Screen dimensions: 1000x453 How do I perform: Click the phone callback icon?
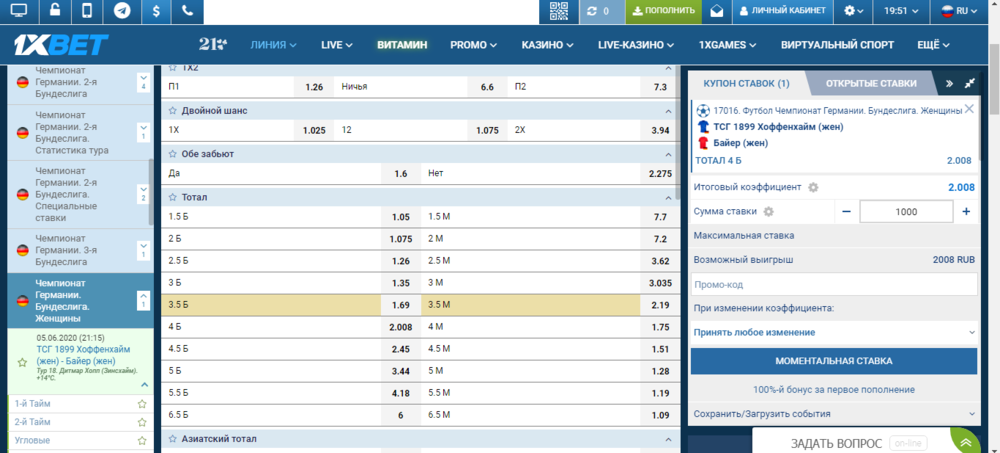pos(187,11)
